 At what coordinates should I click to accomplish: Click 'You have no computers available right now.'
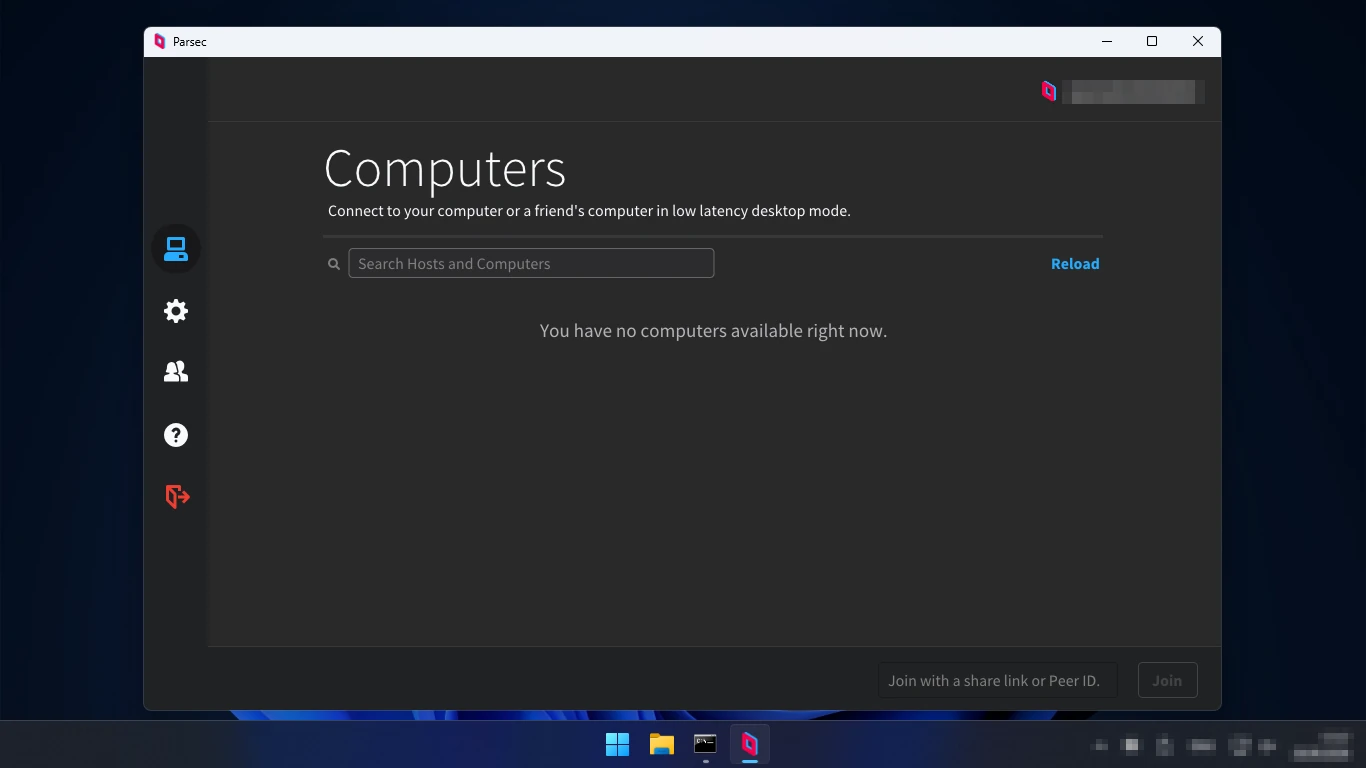(713, 331)
